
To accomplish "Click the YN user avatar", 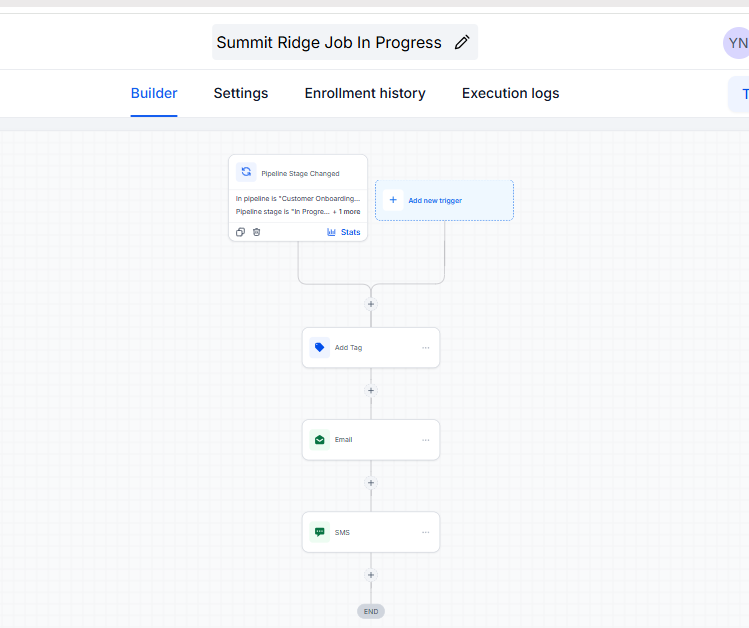I will coord(737,43).
